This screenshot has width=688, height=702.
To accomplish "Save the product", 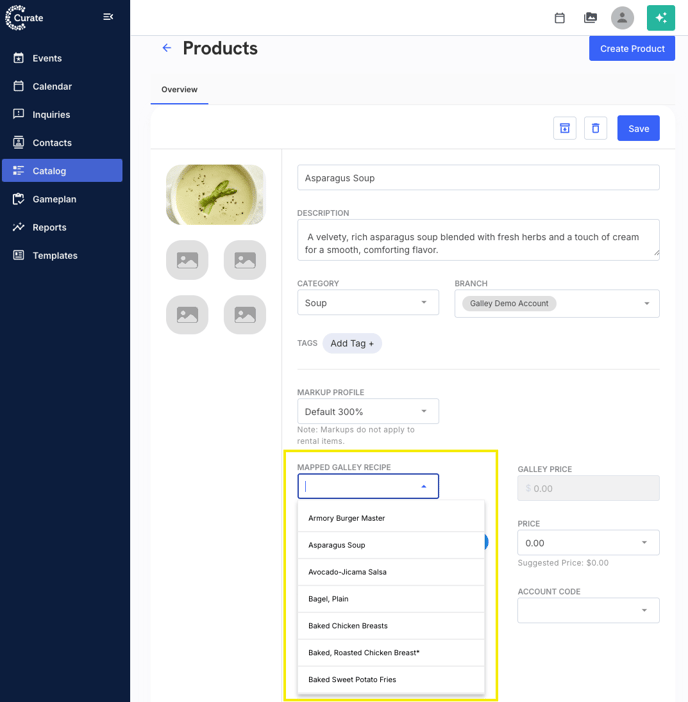I will coord(638,128).
